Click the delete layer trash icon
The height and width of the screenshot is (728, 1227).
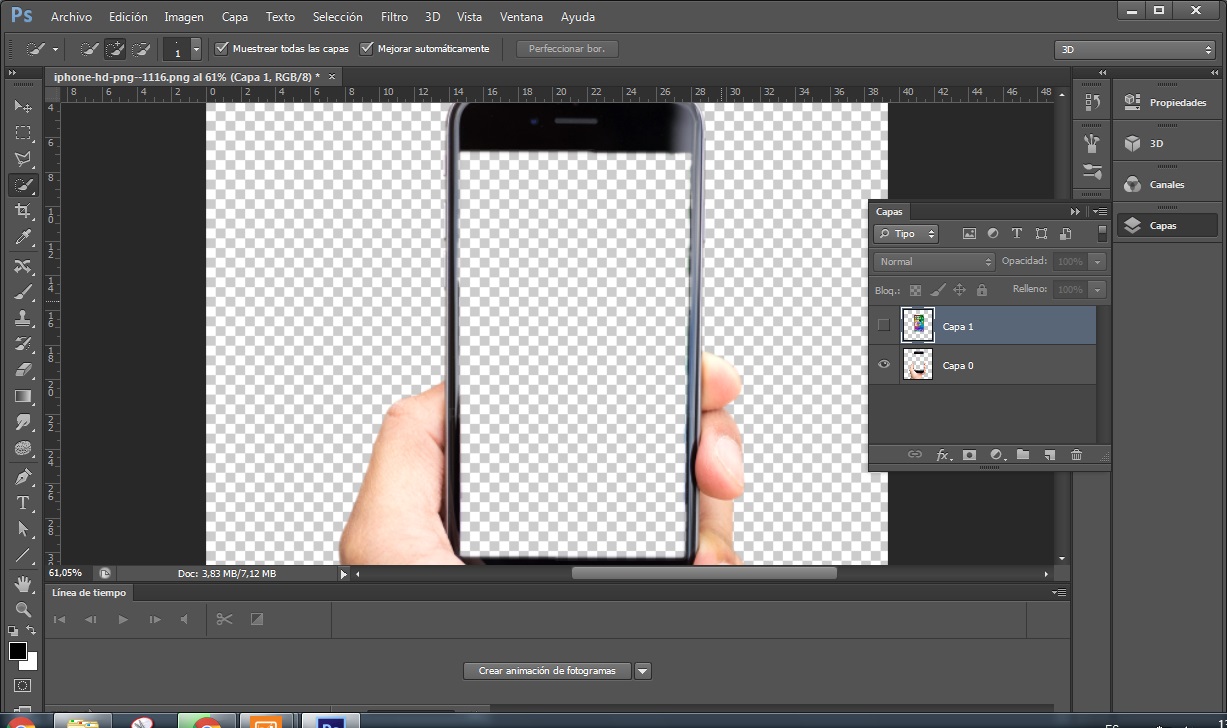pos(1076,455)
